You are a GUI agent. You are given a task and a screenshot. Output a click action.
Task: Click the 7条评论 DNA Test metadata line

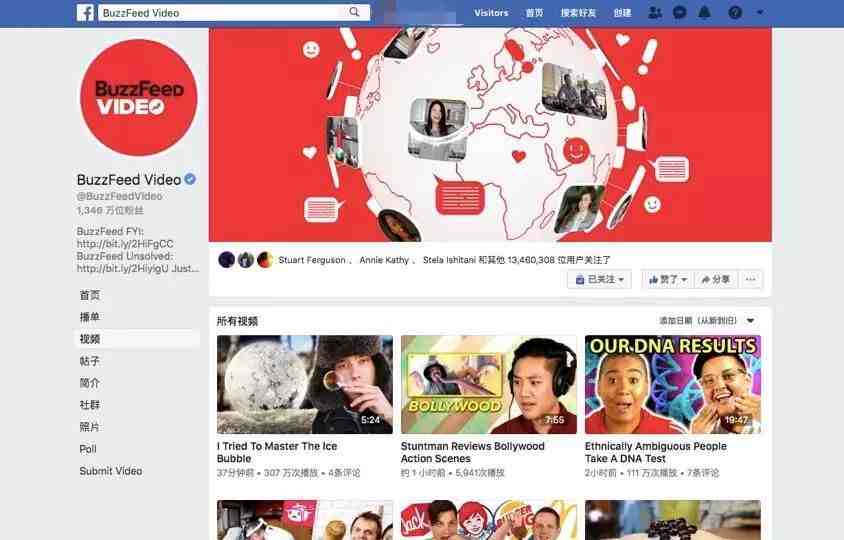pyautogui.click(x=652, y=473)
